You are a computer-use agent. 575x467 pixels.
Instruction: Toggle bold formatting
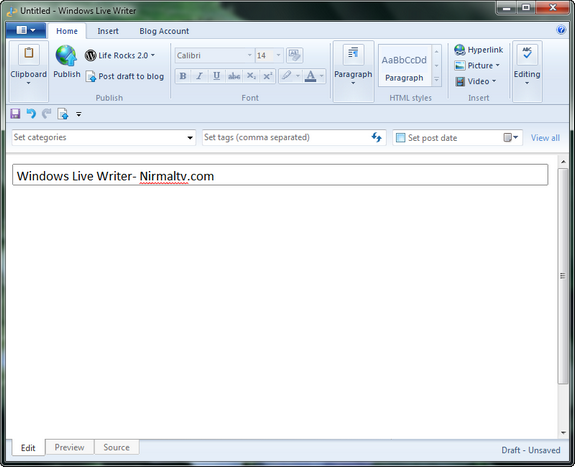(x=183, y=76)
